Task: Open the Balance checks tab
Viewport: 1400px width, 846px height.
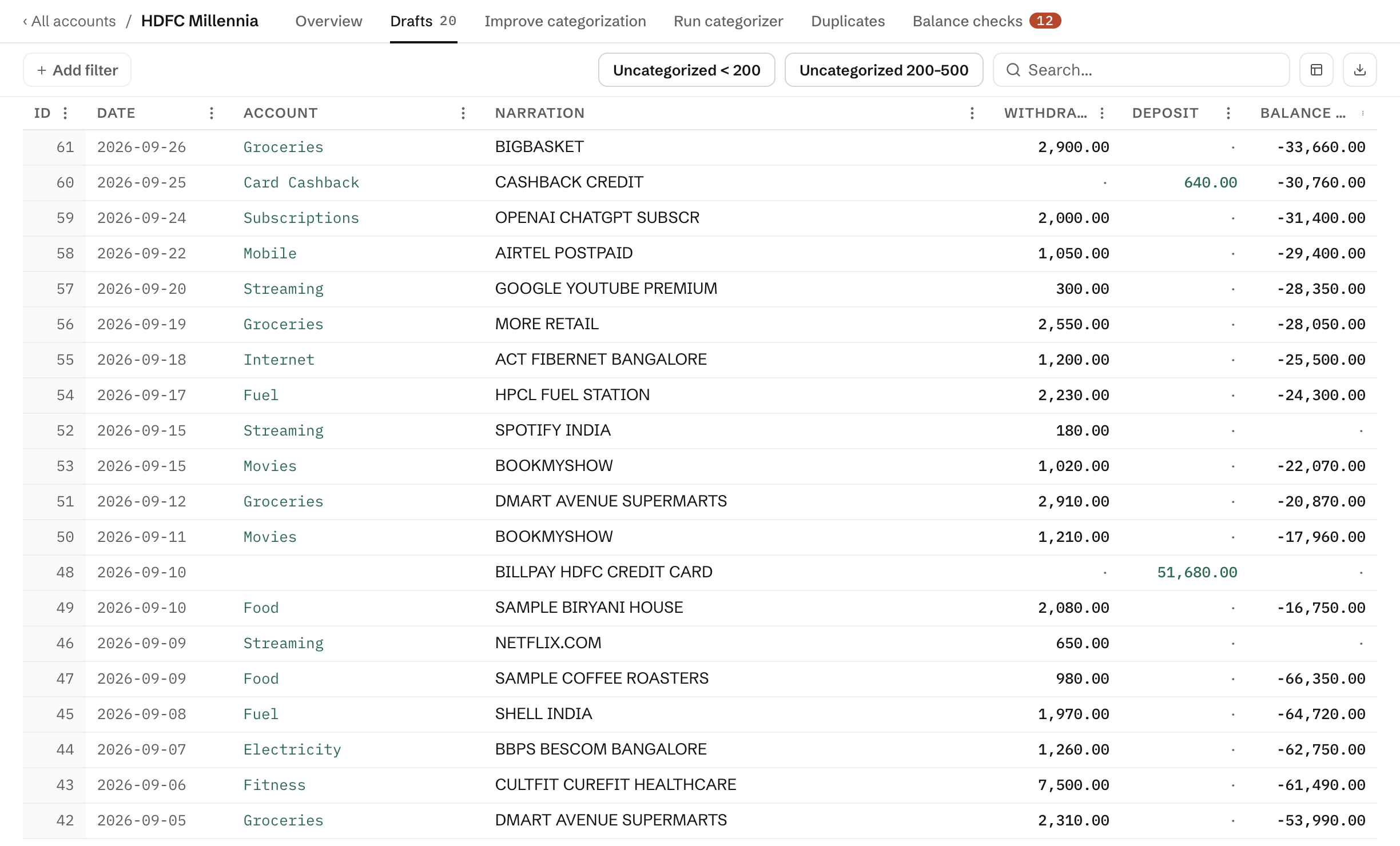Action: (x=987, y=21)
